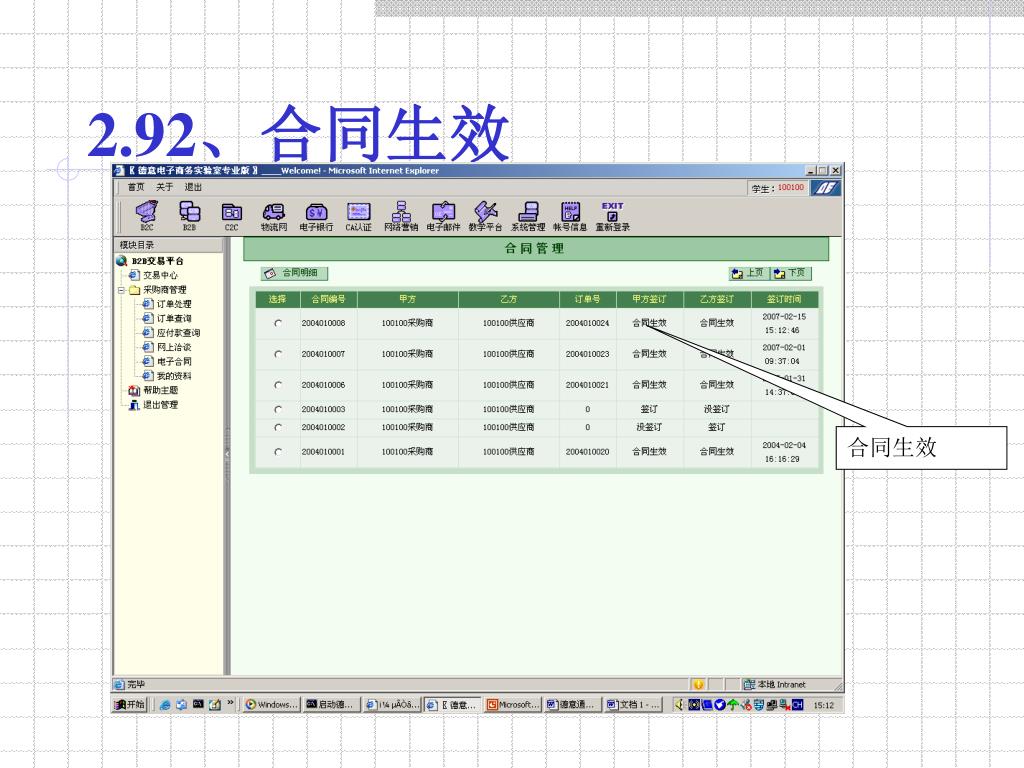Click the Internet Explorer quick launch icon
Screen dimensions: 1024x768
[x=165, y=705]
